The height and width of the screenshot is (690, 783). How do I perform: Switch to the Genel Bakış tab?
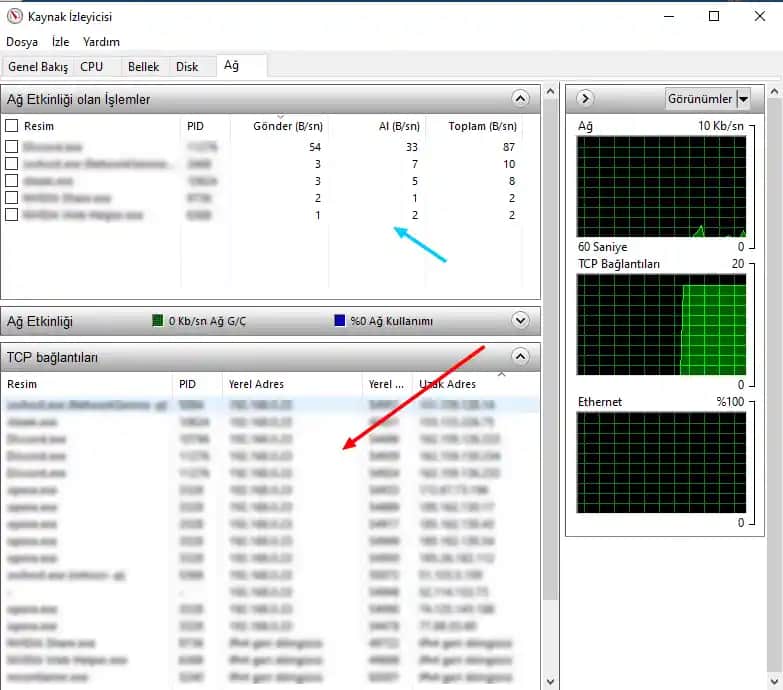pos(38,67)
